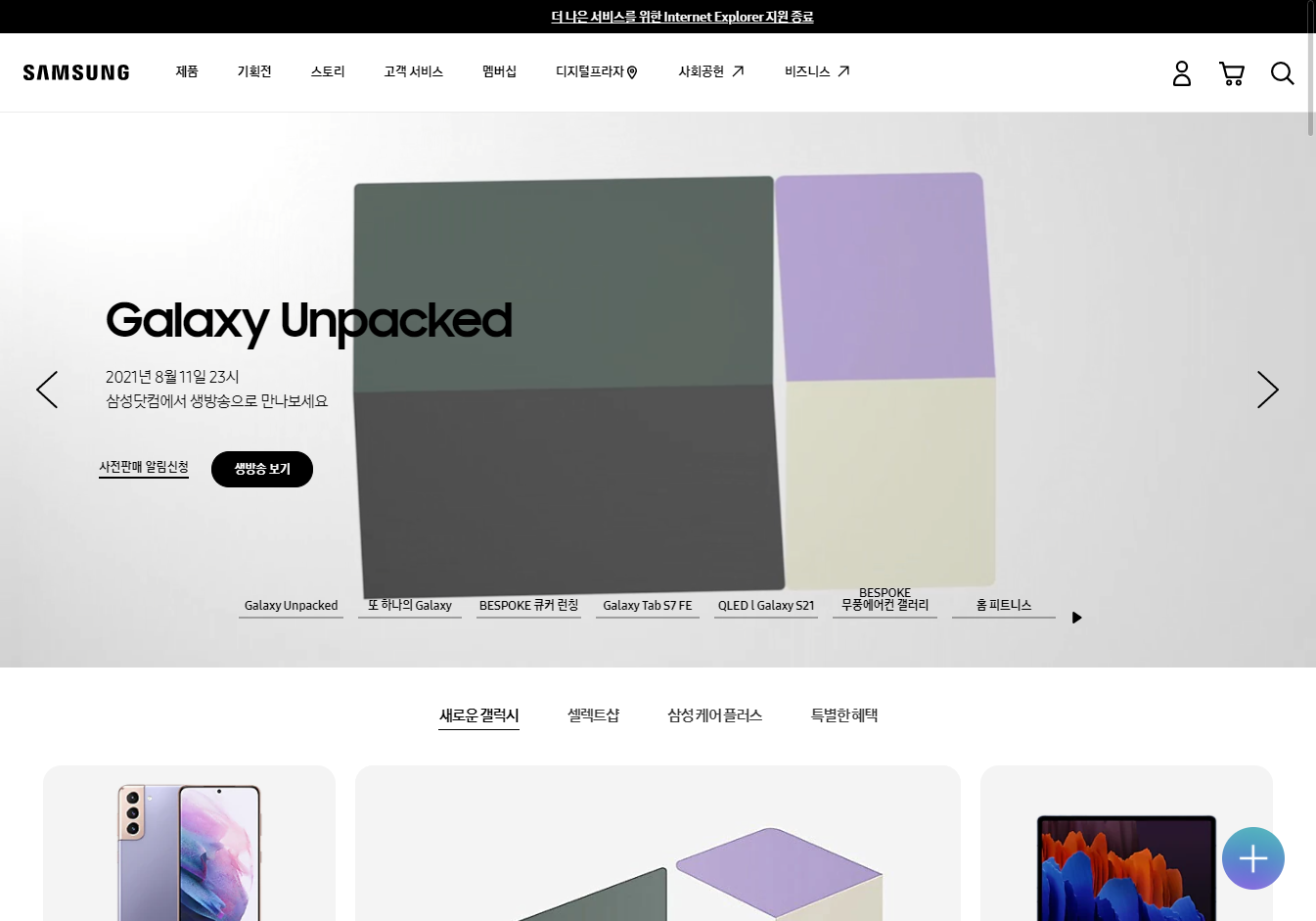Open the foldable shapes center product card
The height and width of the screenshot is (921, 1316).
[658, 844]
